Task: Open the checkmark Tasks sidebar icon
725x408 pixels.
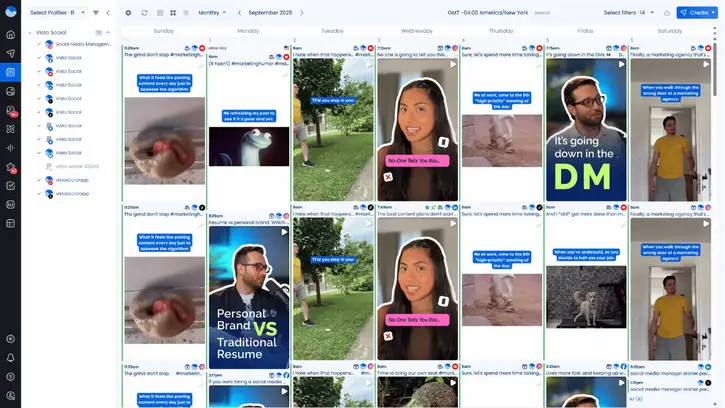Action: click(10, 186)
